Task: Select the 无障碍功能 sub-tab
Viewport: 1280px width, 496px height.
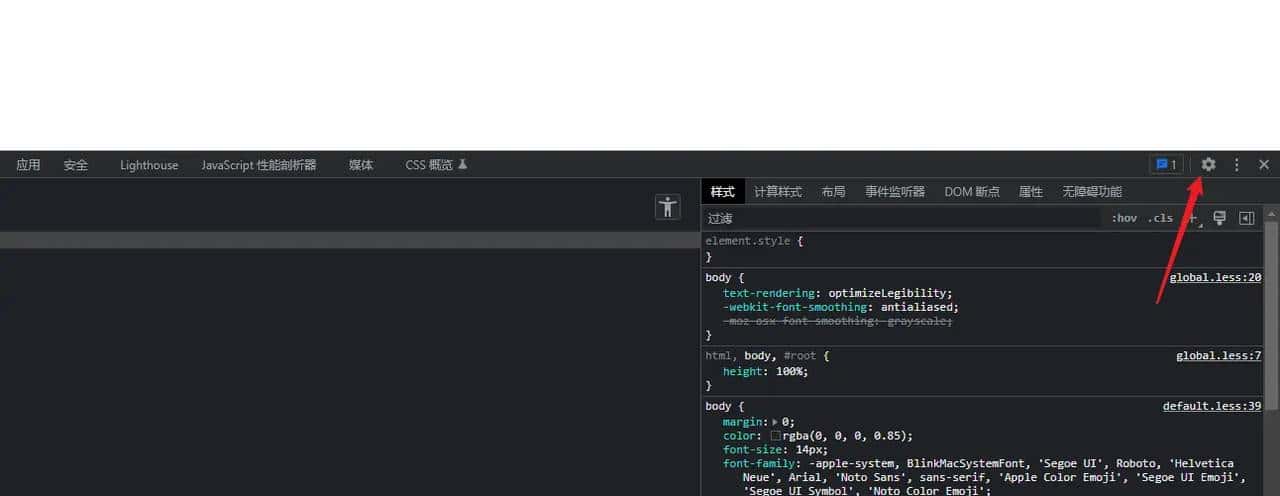Action: [x=1092, y=191]
